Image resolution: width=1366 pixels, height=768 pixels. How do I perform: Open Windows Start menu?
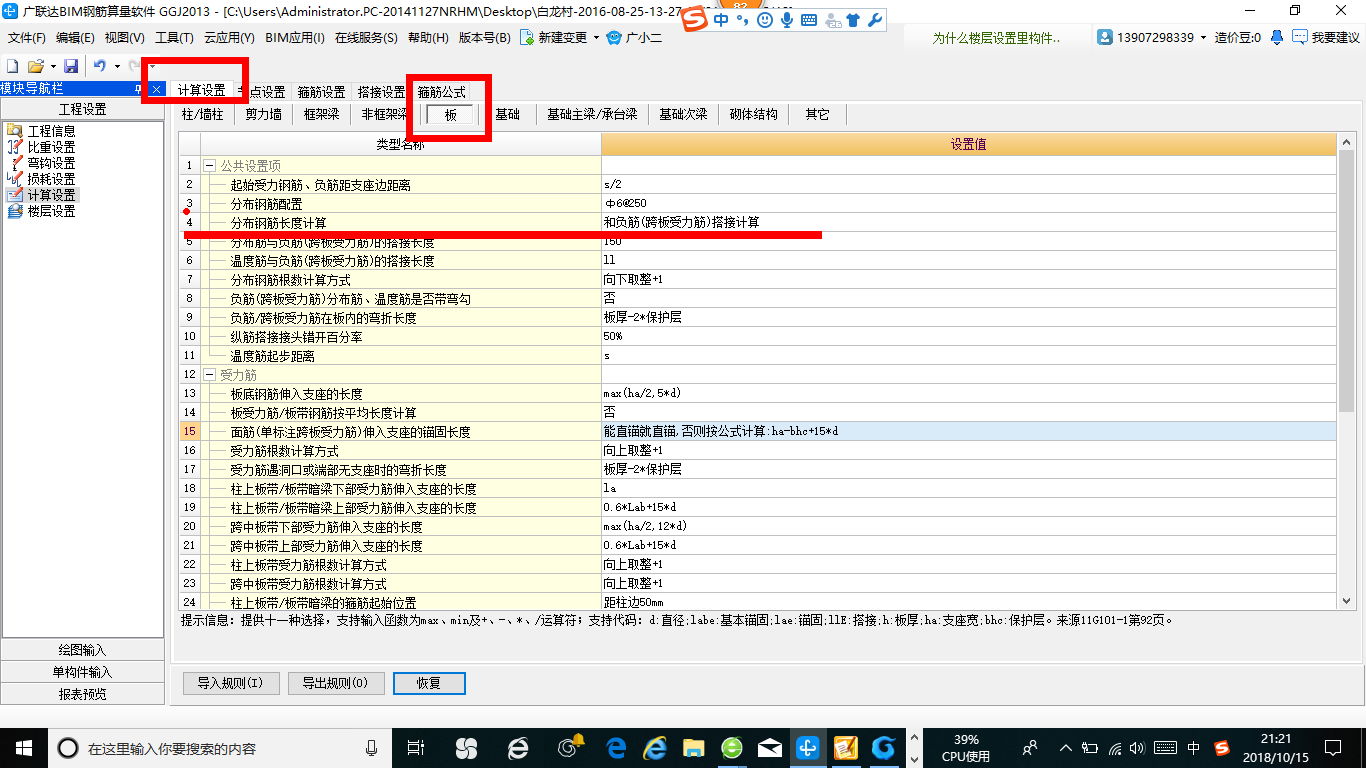(23, 747)
